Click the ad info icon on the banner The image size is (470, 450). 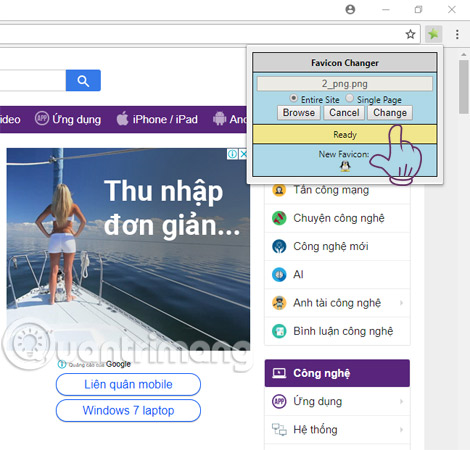pos(232,154)
